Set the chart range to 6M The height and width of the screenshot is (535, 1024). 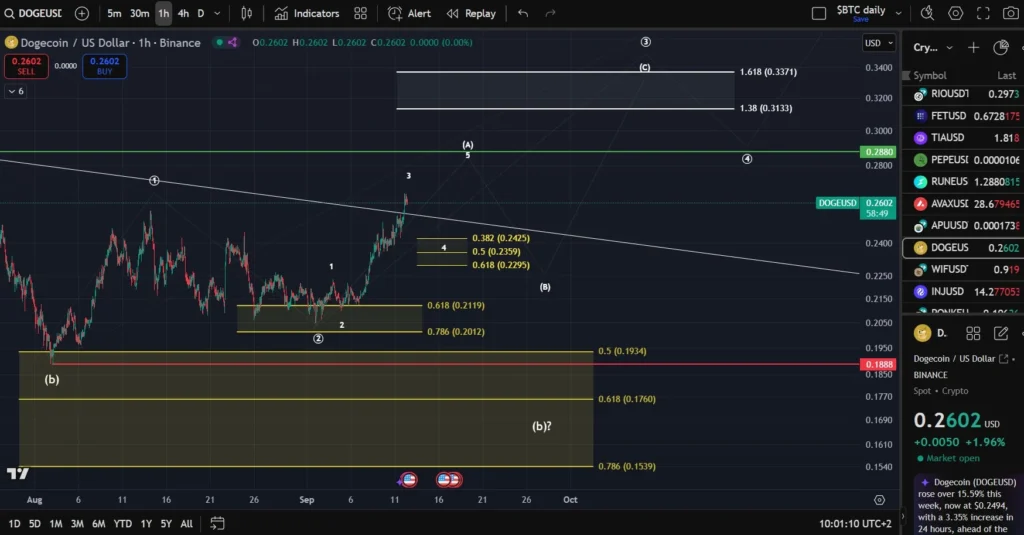(99, 524)
